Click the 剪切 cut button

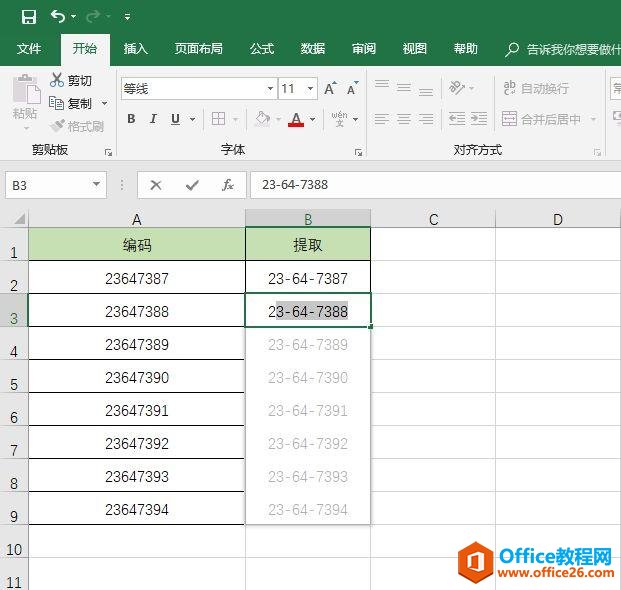click(71, 81)
